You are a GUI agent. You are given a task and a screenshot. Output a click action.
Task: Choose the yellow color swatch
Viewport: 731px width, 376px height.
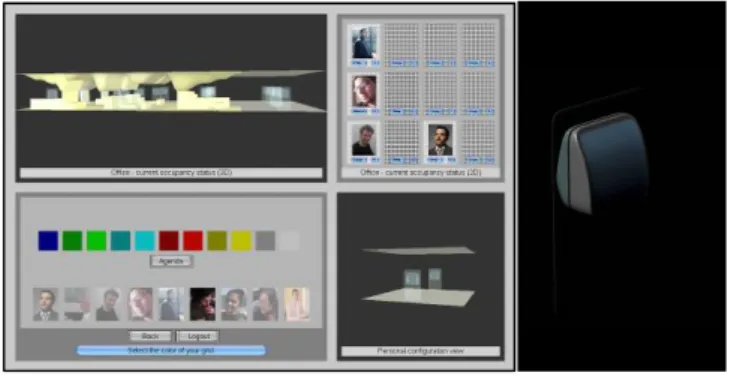coord(241,241)
